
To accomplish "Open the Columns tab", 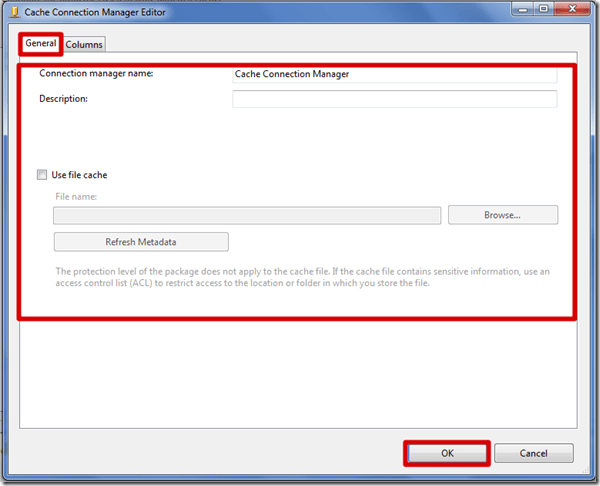I will (84, 45).
